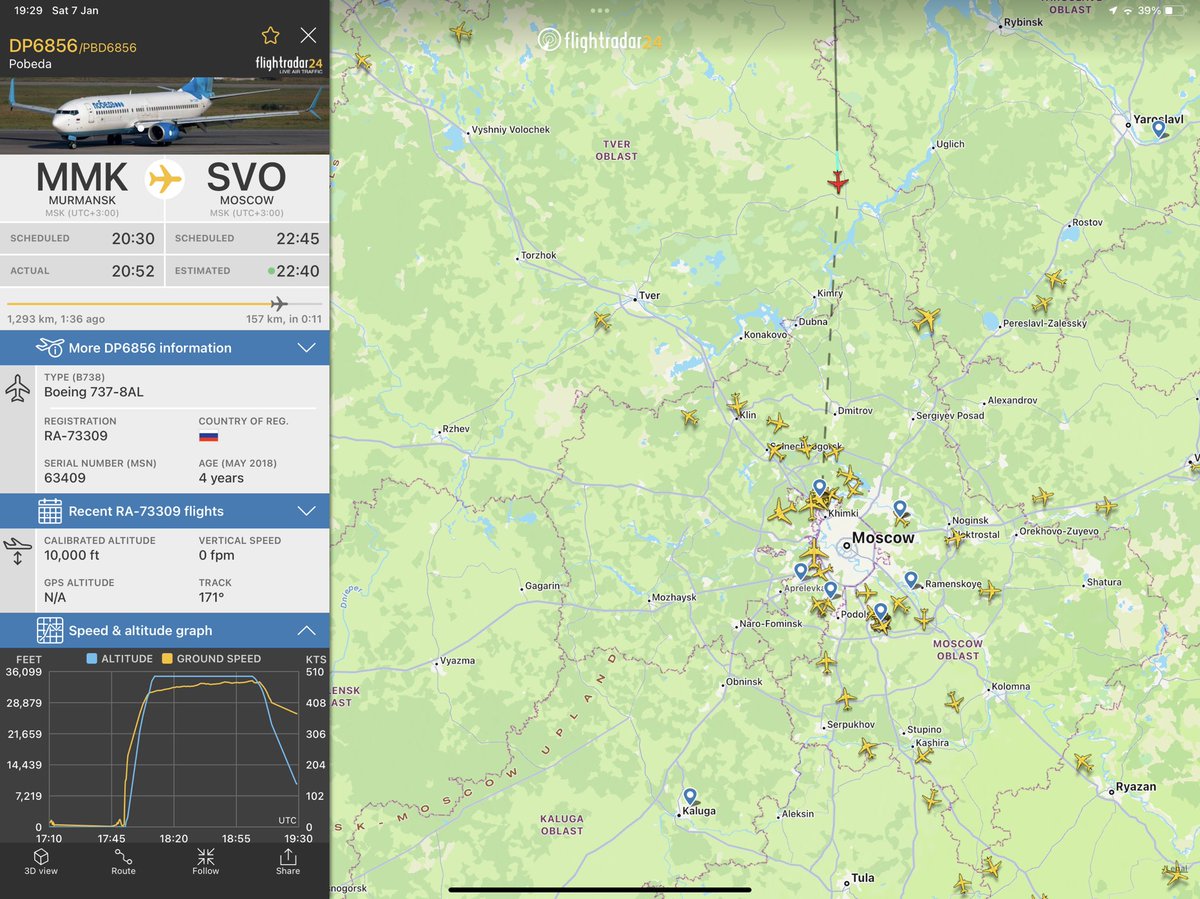Viewport: 1200px width, 899px height.
Task: Tap the Dubna town label
Action: click(x=813, y=322)
